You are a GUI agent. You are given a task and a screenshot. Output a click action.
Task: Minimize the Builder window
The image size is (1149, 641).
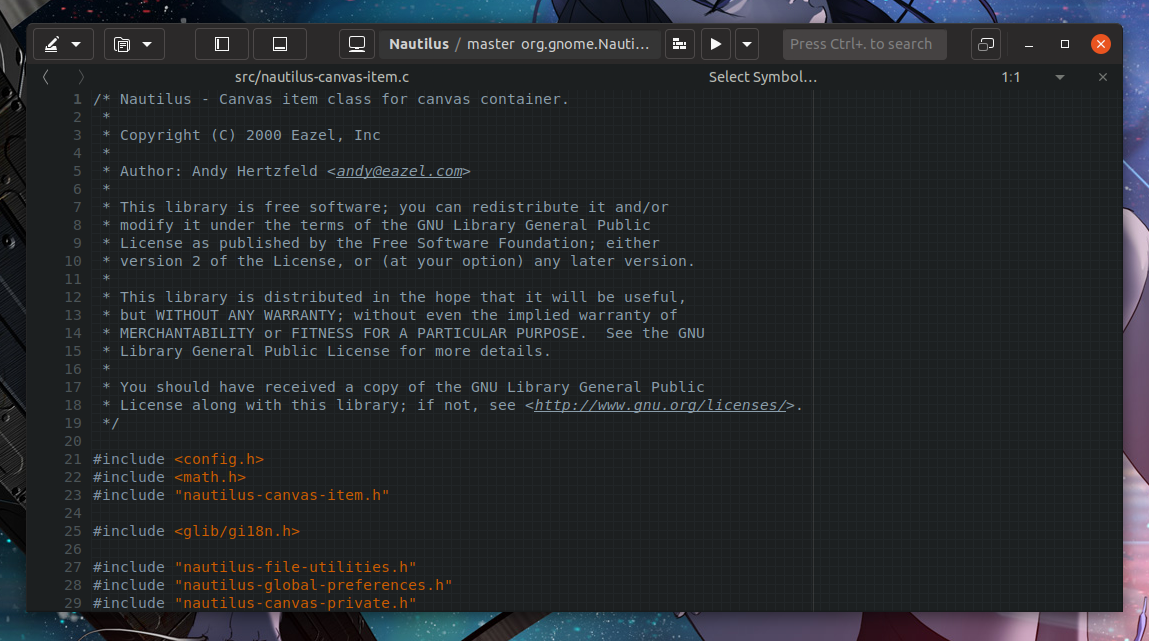[1029, 45]
